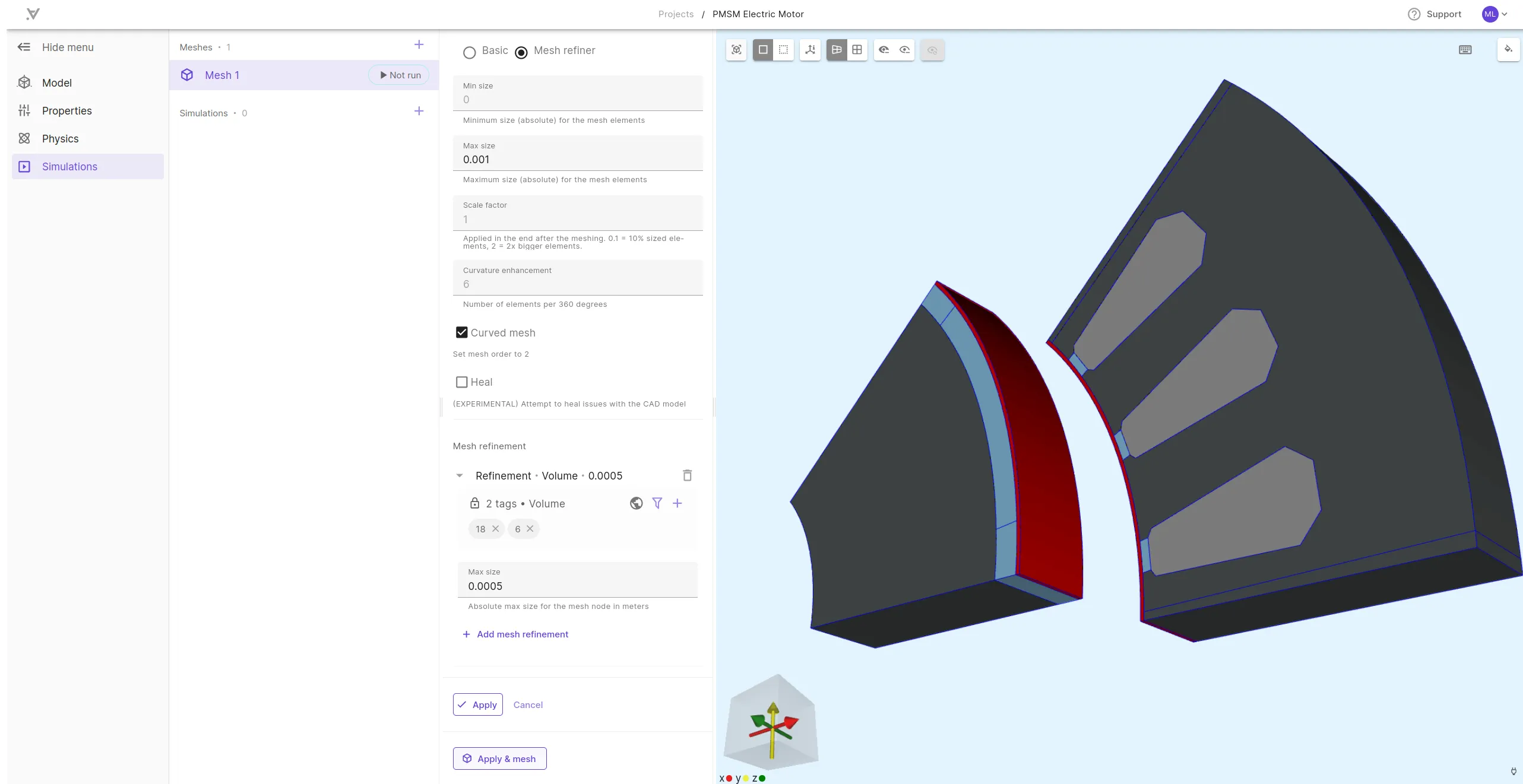Screen dimensions: 1523x784
Task: Click the fit-view cube icon in viewer toolbar
Action: [x=736, y=50]
